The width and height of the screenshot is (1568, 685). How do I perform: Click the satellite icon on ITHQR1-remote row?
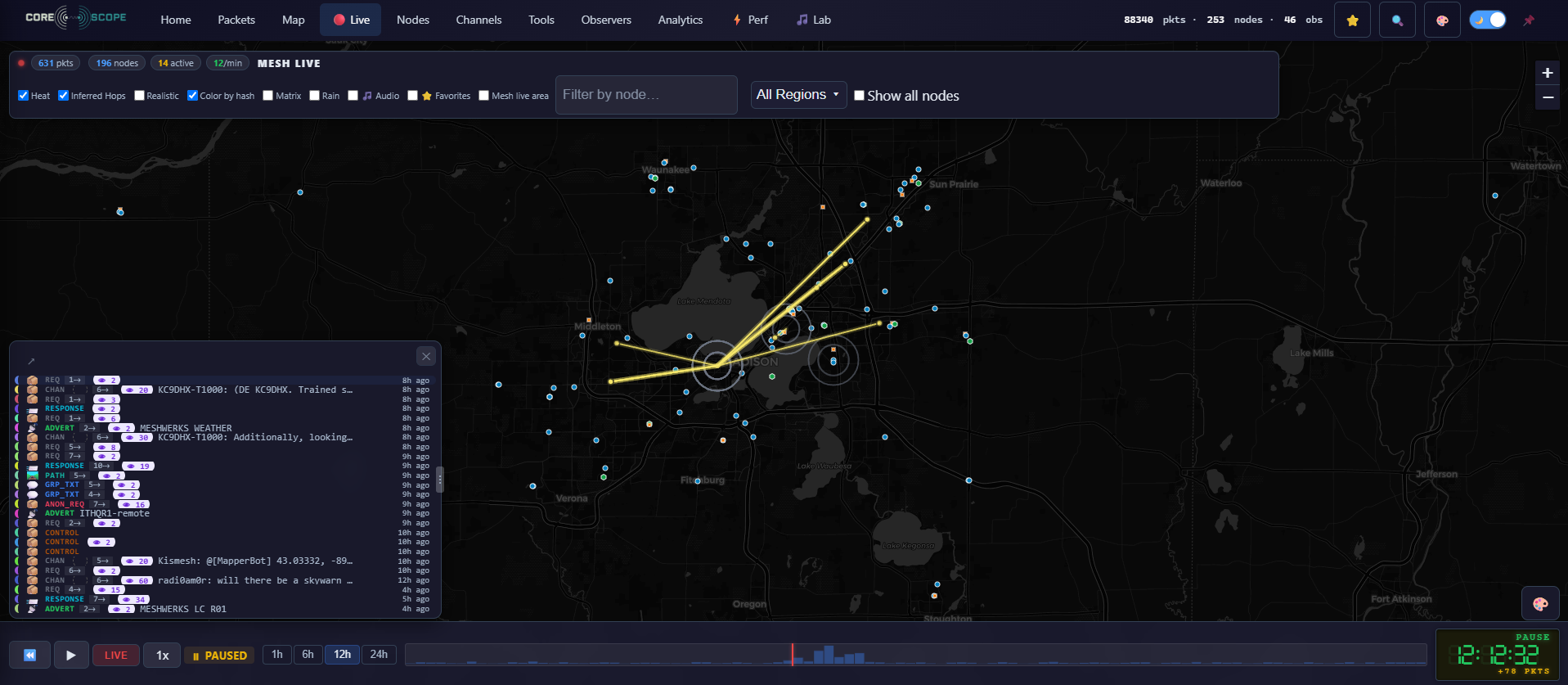point(32,514)
